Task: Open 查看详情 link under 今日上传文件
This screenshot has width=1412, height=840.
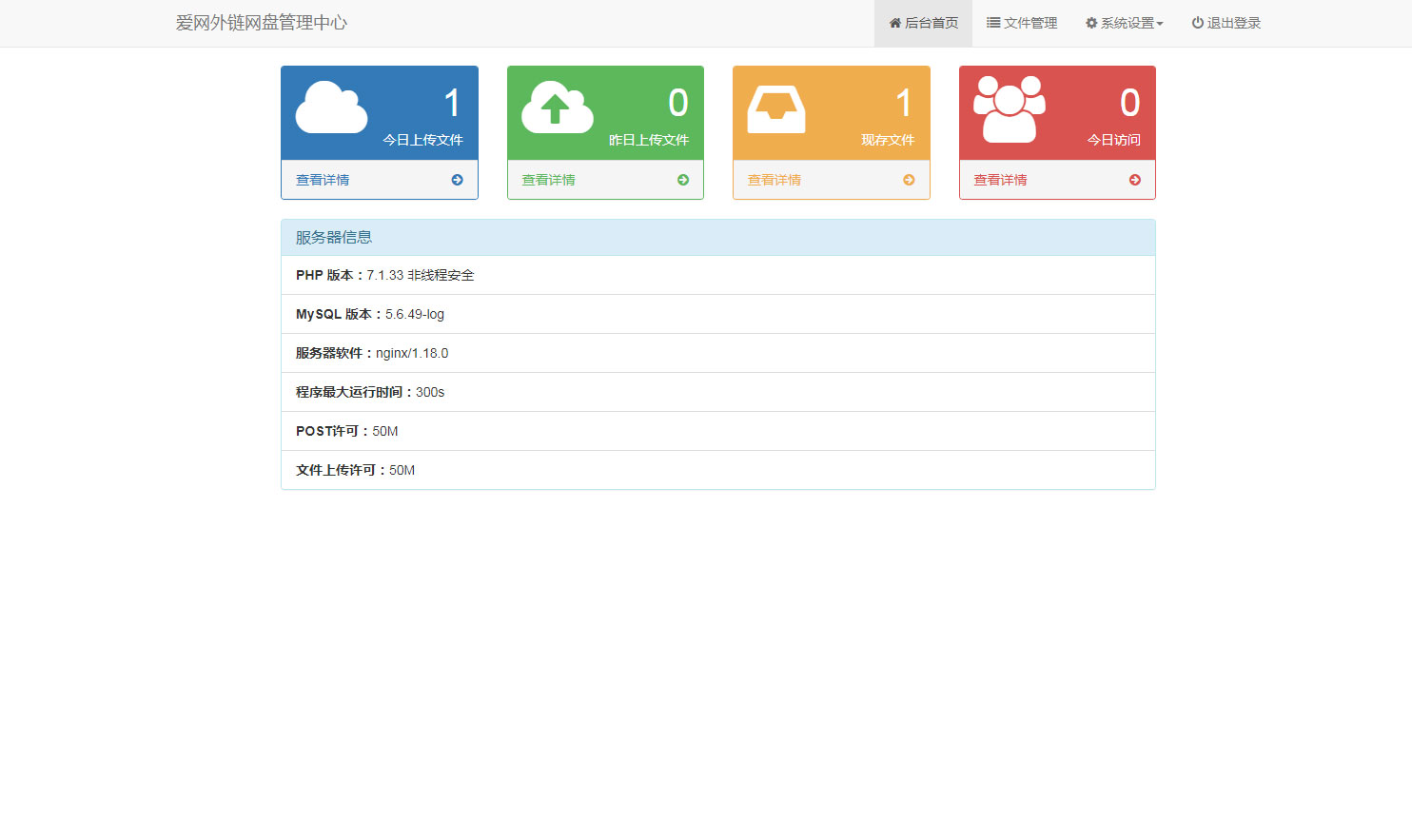Action: [323, 180]
